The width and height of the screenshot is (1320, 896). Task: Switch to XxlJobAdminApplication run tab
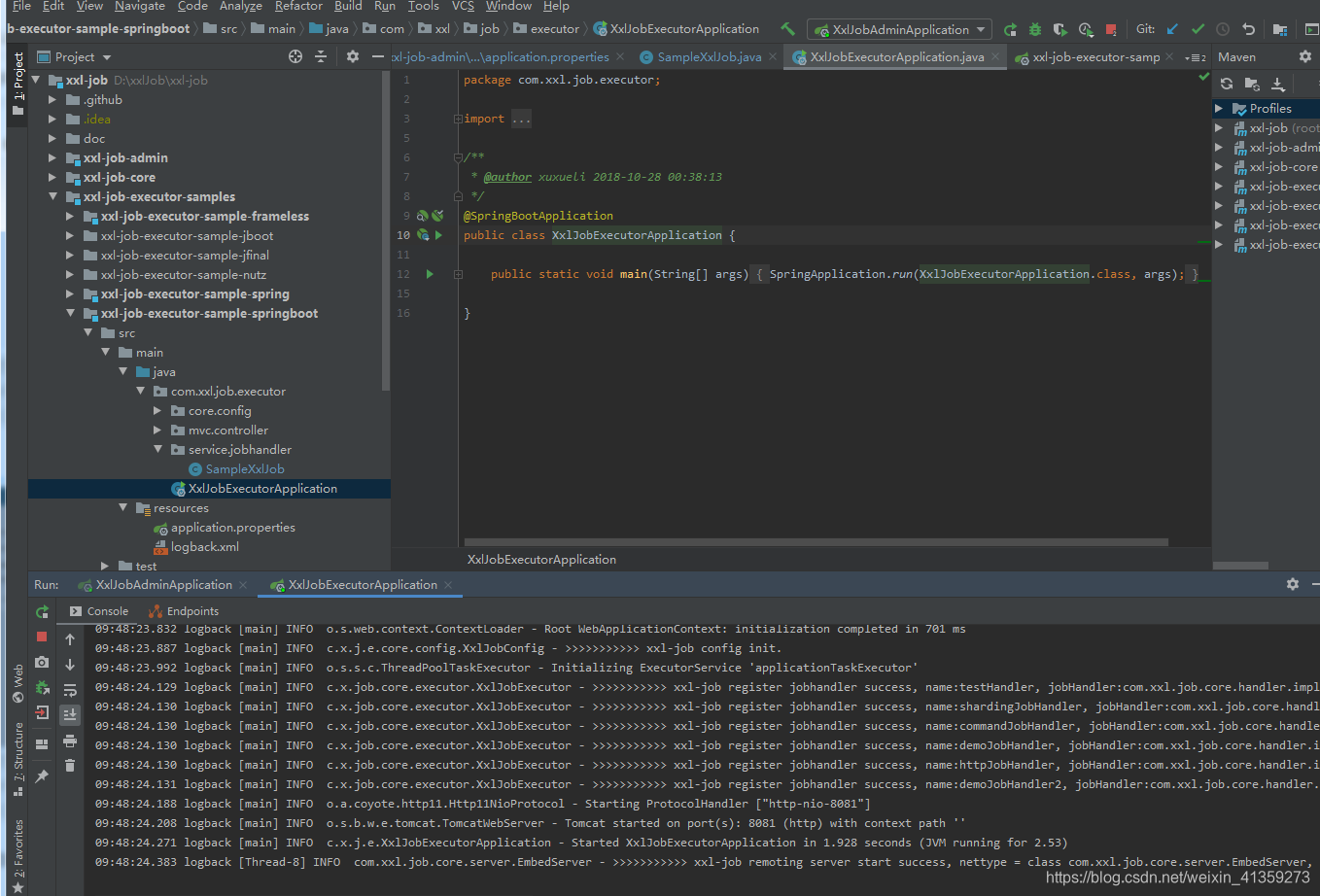coord(163,585)
